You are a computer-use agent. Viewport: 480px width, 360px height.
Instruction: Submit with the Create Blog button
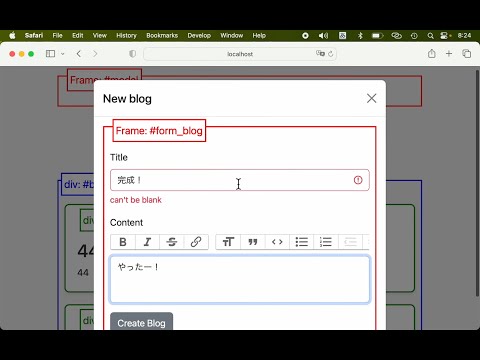click(141, 322)
